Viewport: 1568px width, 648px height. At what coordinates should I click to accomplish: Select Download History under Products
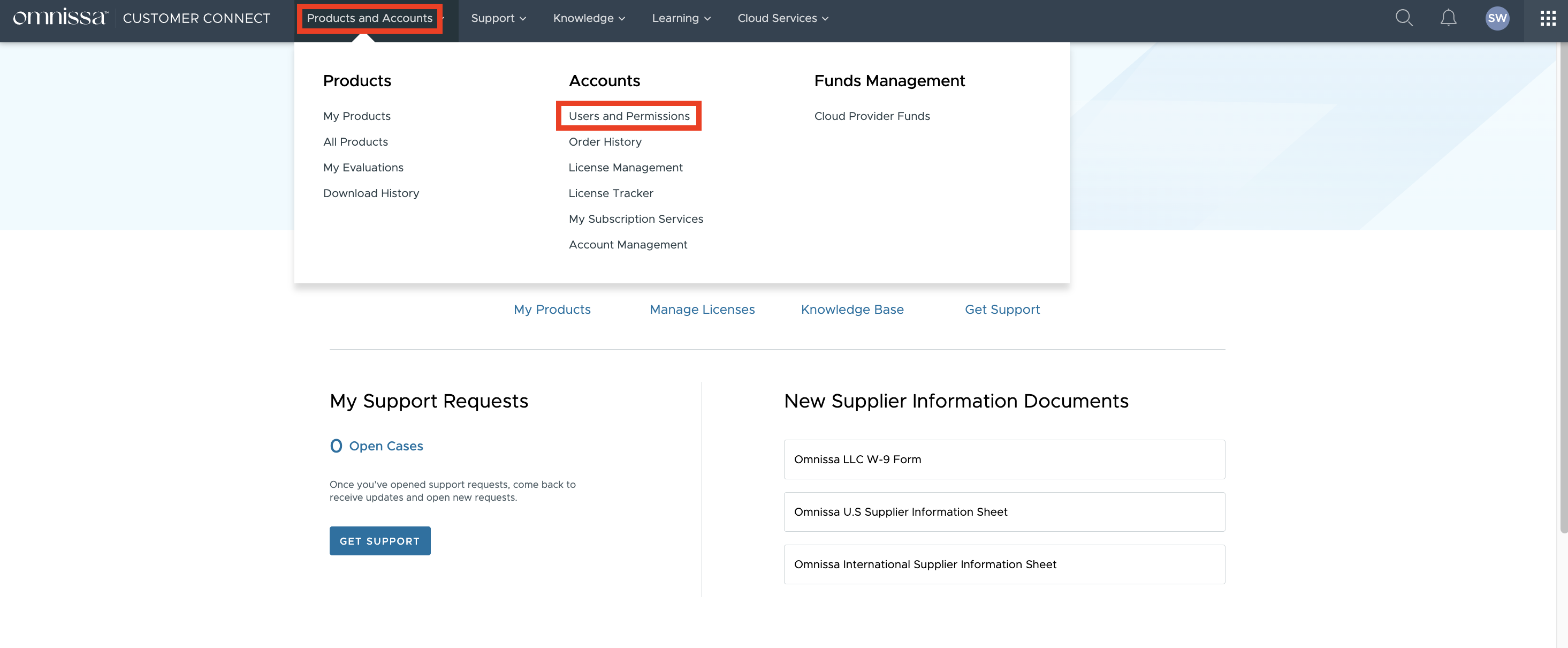click(x=371, y=193)
